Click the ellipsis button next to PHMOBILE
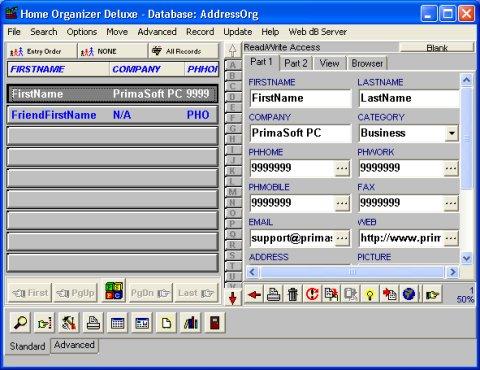Screen dimensions: 480x370 click(342, 203)
